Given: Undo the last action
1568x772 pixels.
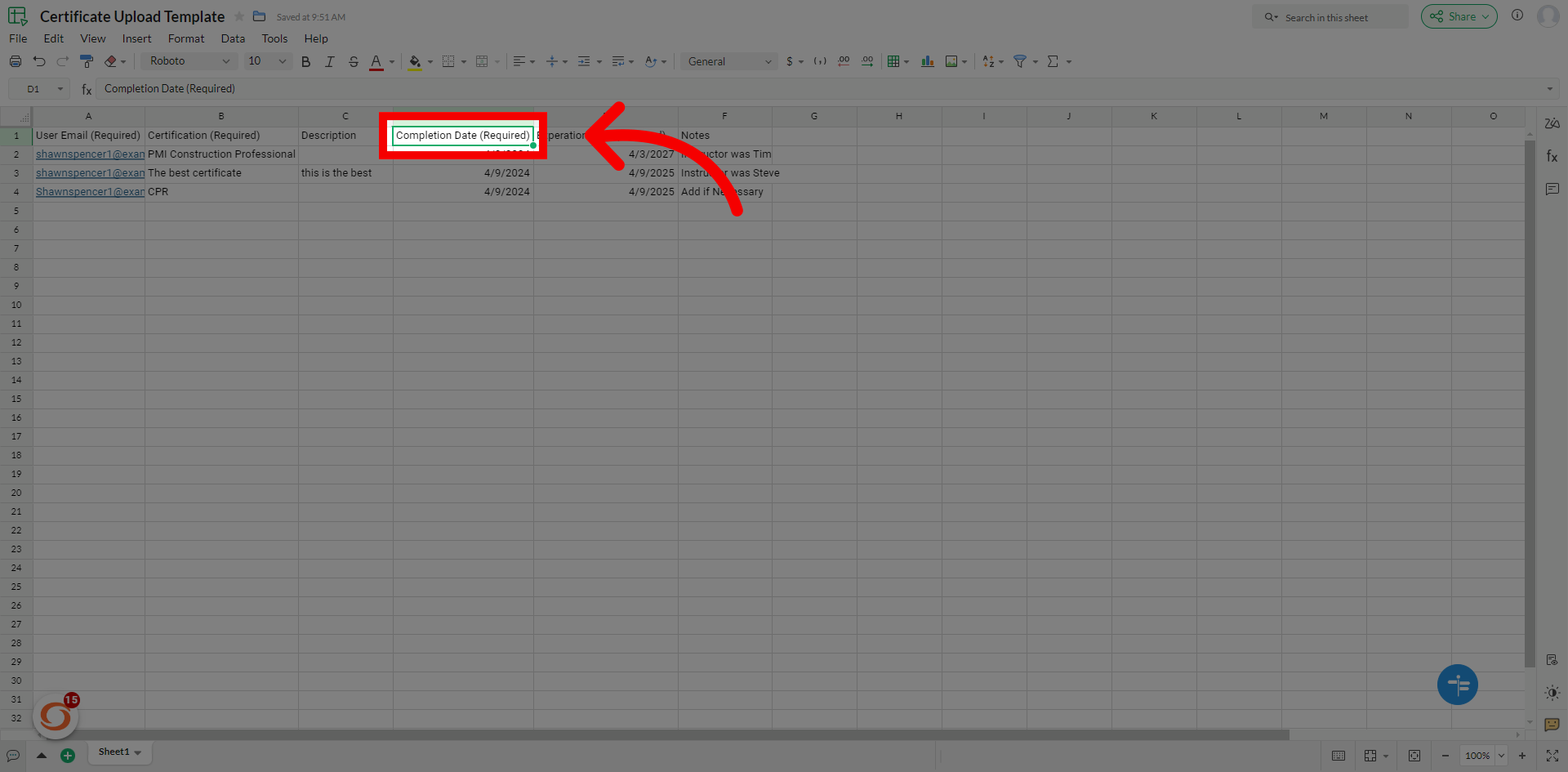Looking at the screenshot, I should [38, 61].
